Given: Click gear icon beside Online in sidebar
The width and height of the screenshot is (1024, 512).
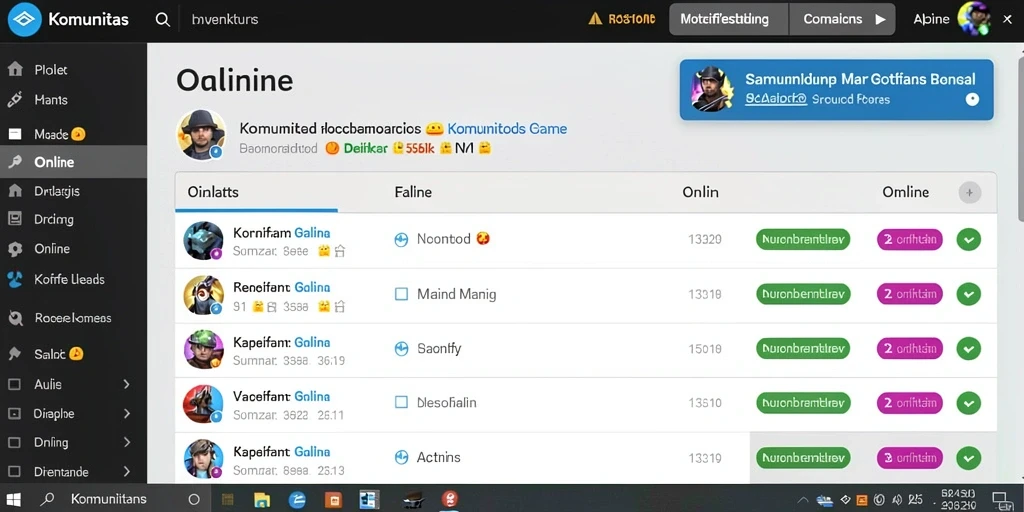Looking at the screenshot, I should click(14, 249).
